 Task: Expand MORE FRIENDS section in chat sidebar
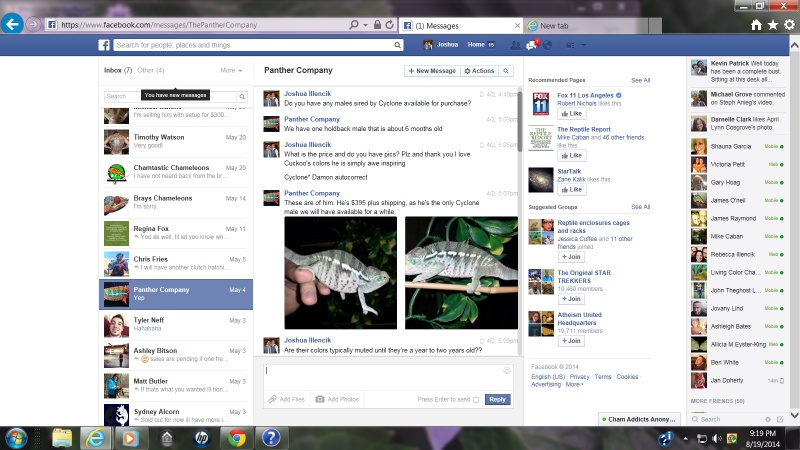point(717,401)
